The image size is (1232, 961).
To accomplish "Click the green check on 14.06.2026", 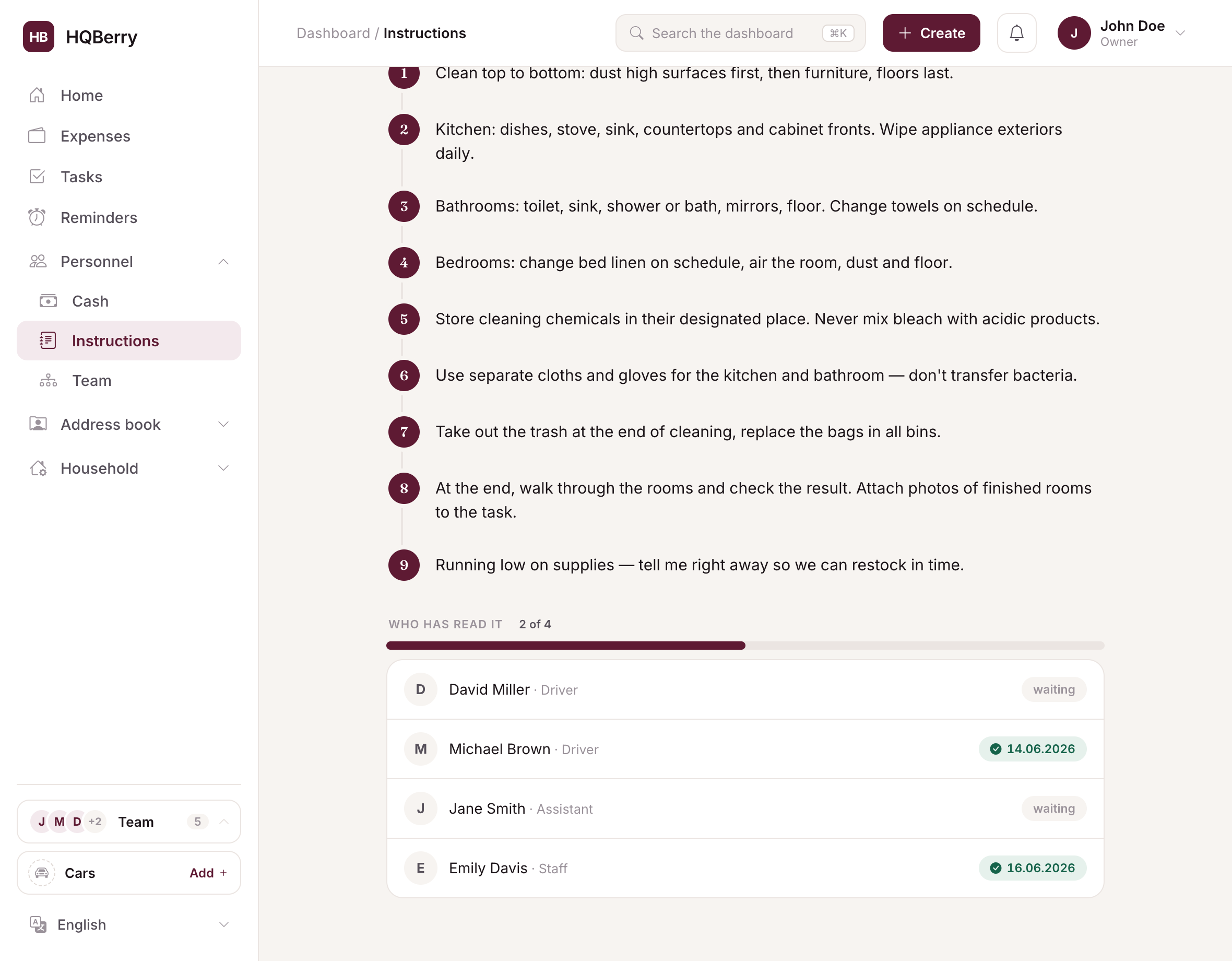I will [x=996, y=749].
